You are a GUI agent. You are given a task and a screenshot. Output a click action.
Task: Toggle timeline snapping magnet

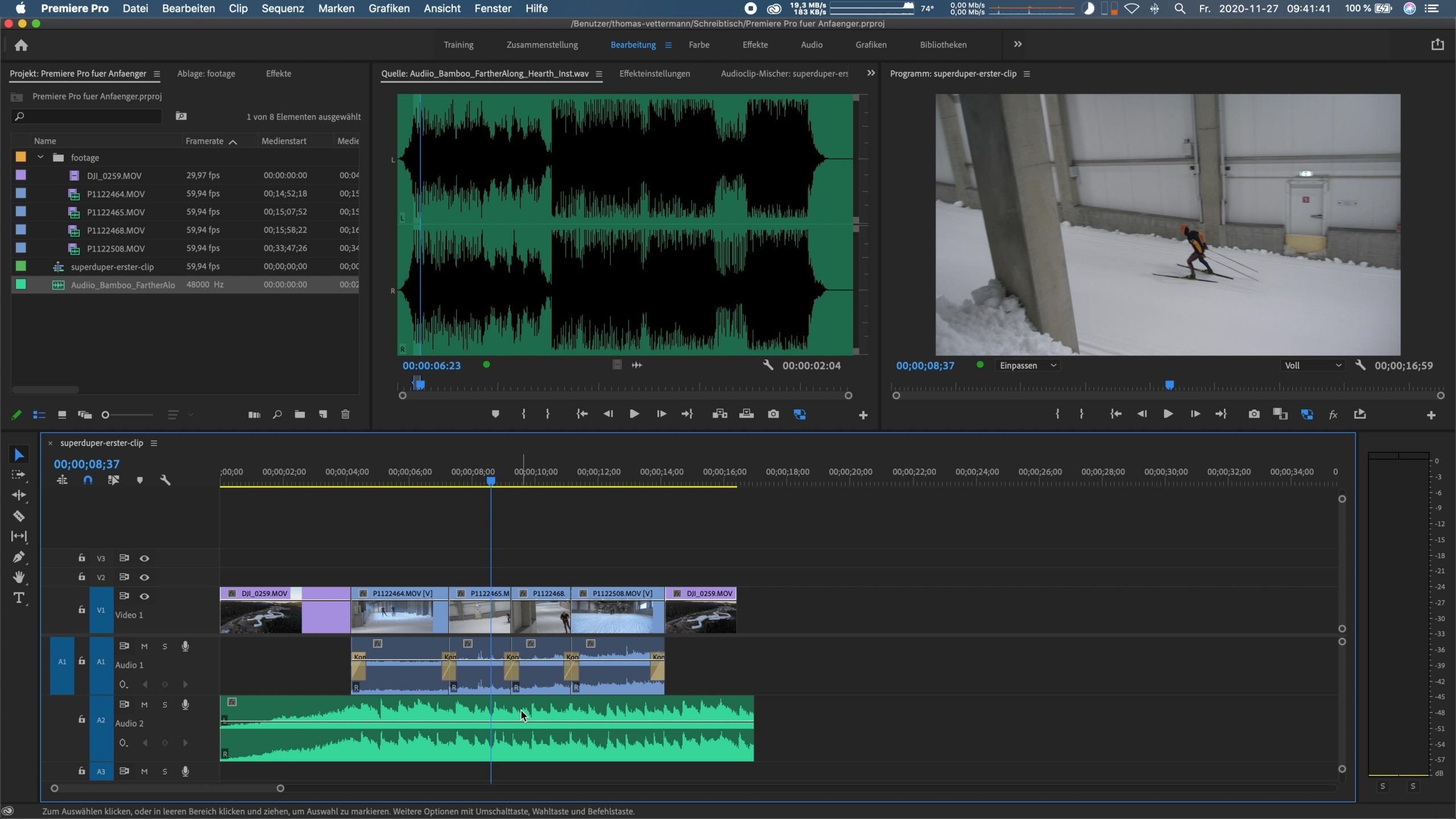point(88,480)
